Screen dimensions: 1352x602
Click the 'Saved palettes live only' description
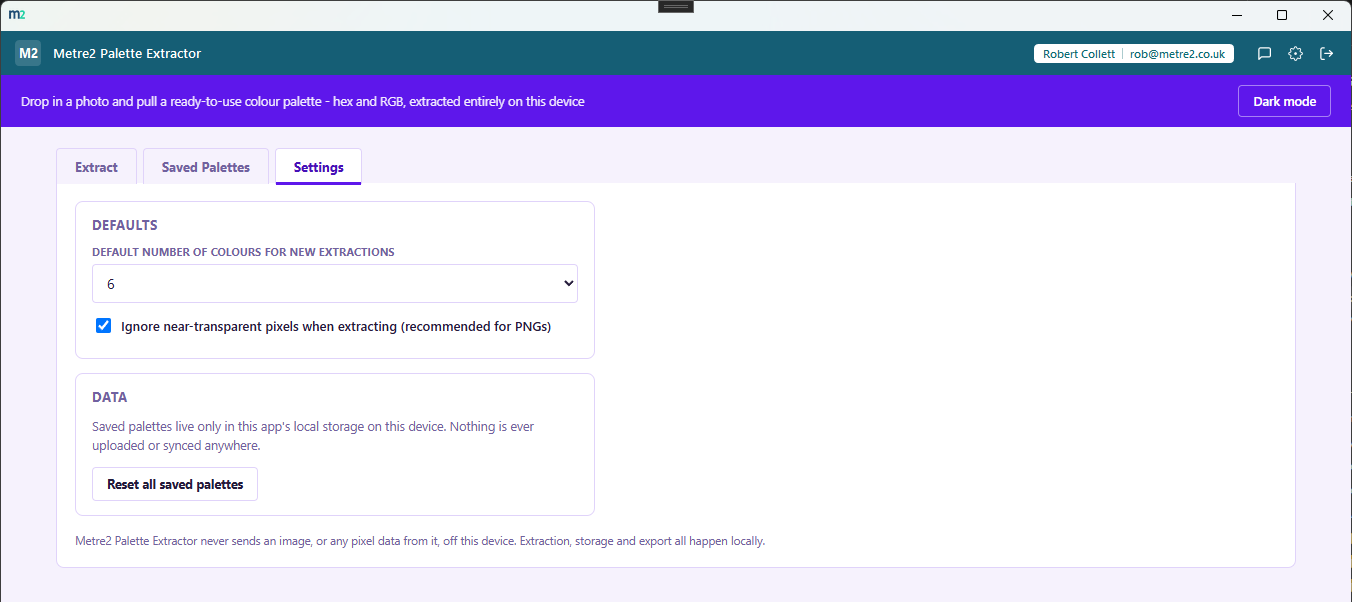pyautogui.click(x=313, y=436)
